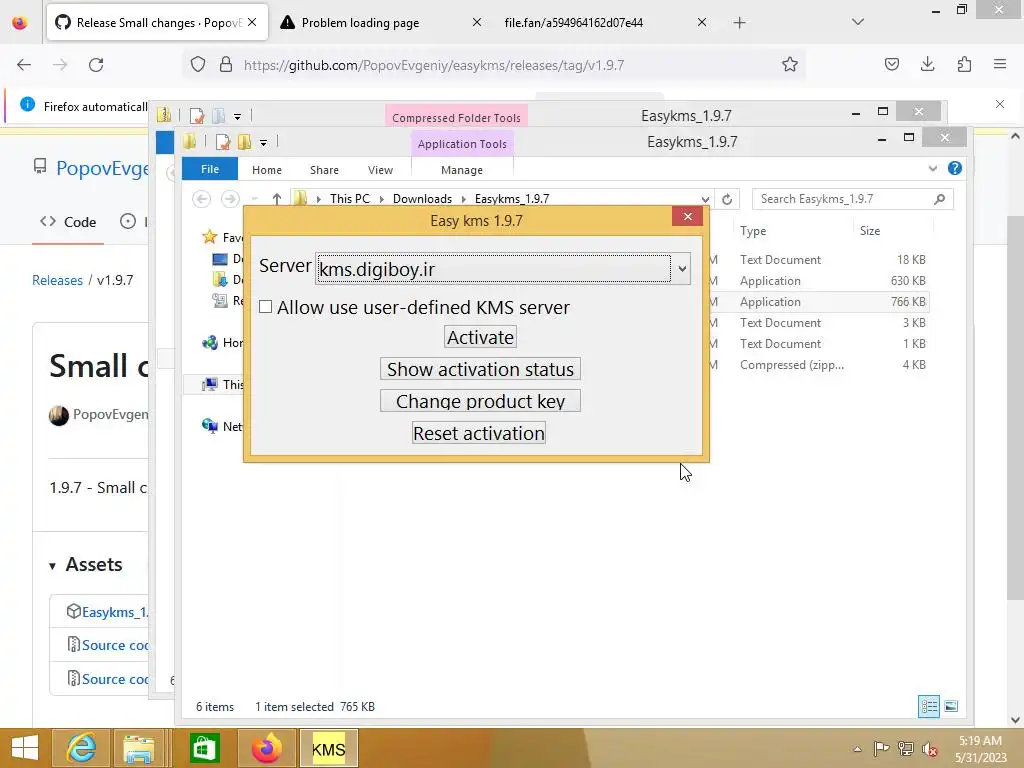Click Favorites star icon in navigation pane
The height and width of the screenshot is (768, 1024).
coord(210,237)
